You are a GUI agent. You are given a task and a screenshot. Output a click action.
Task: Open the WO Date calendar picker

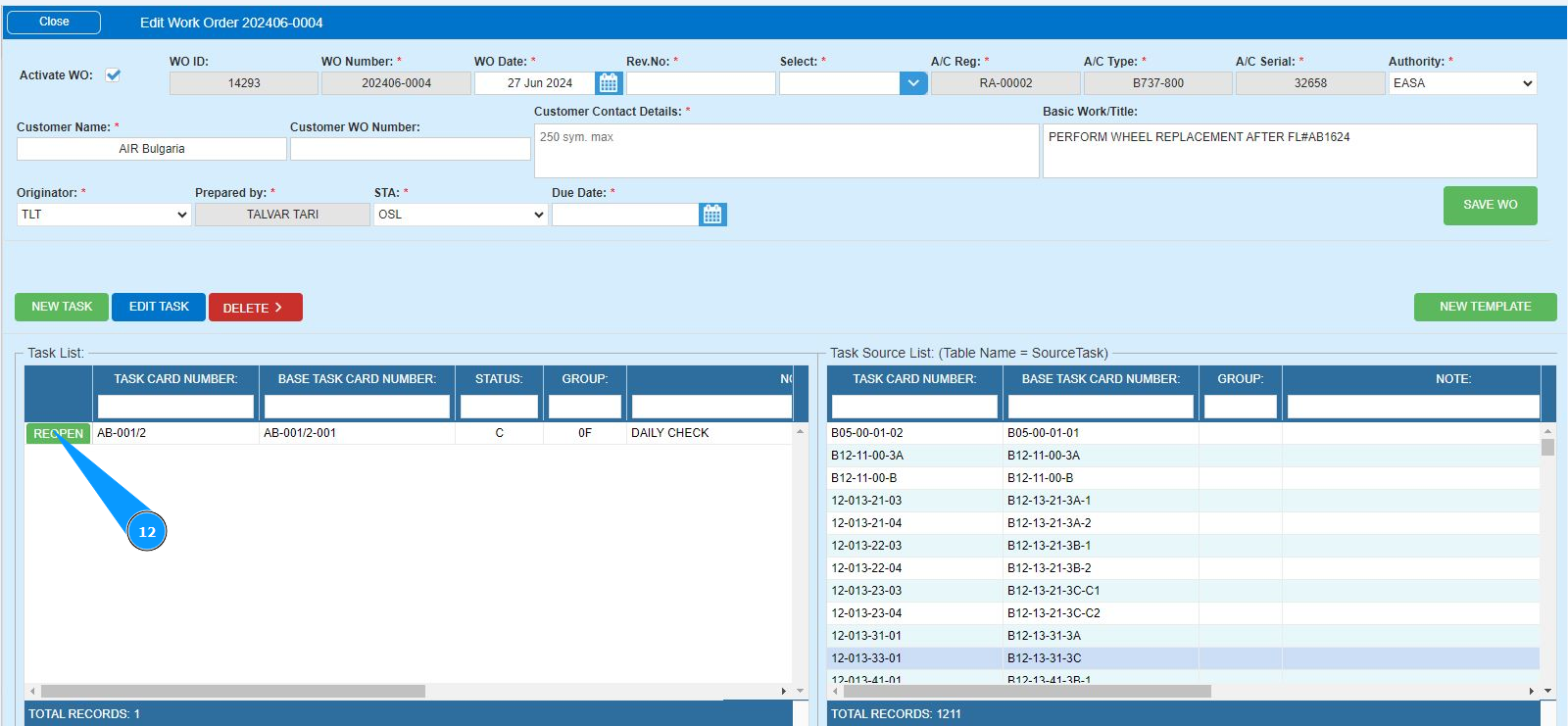pos(609,83)
